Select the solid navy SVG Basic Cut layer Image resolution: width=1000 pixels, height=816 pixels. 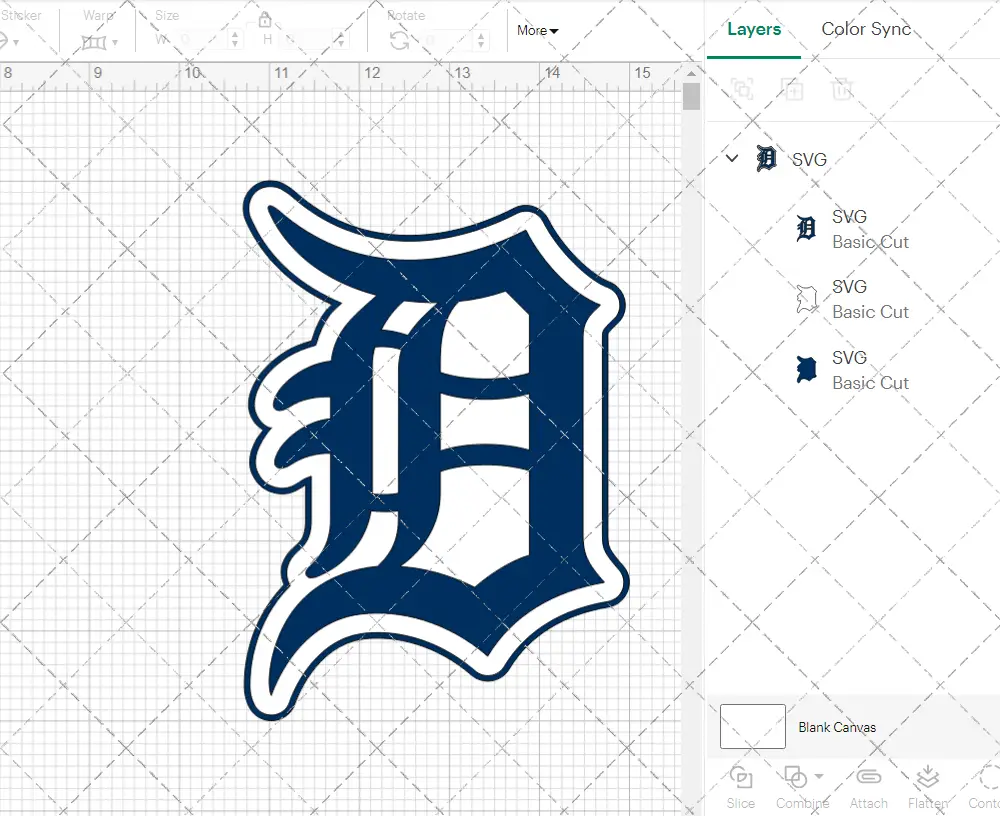(855, 370)
